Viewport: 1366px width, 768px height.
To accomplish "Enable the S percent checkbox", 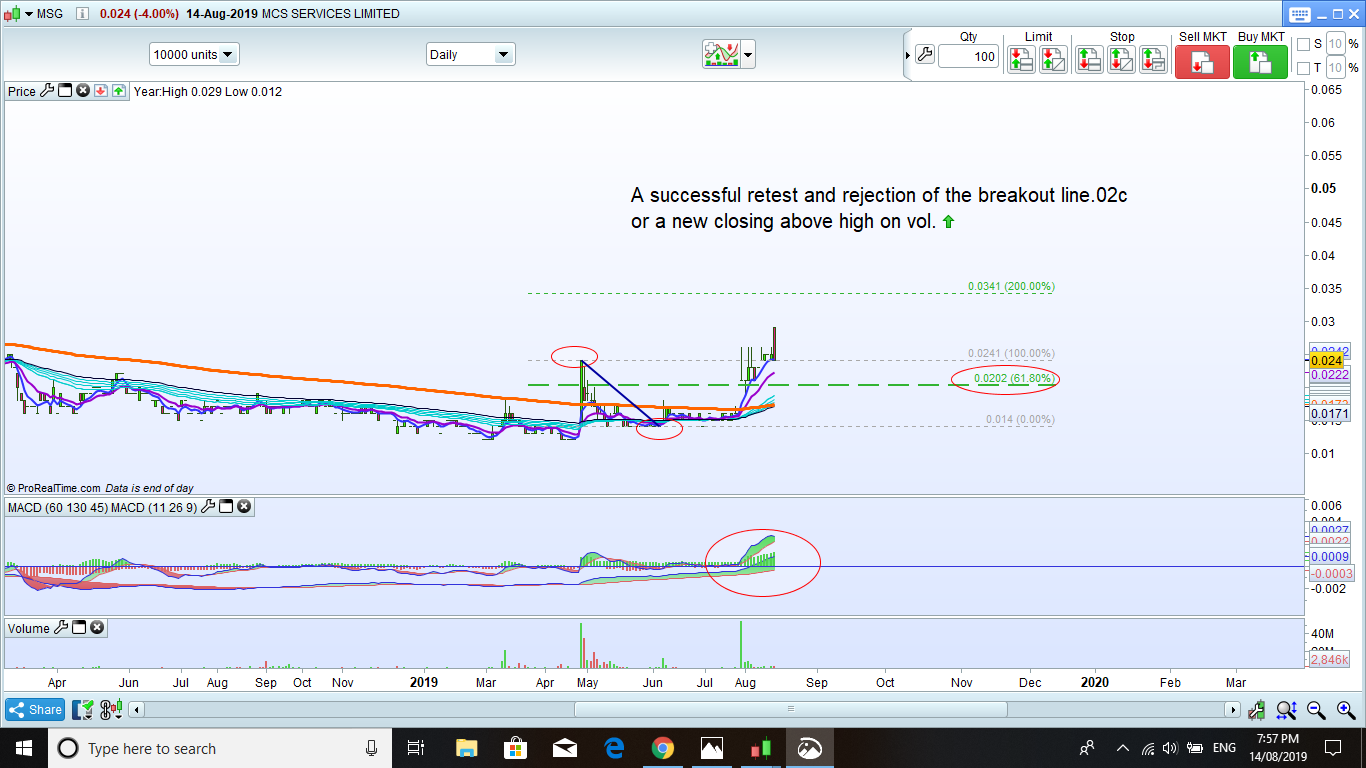I will point(1303,44).
